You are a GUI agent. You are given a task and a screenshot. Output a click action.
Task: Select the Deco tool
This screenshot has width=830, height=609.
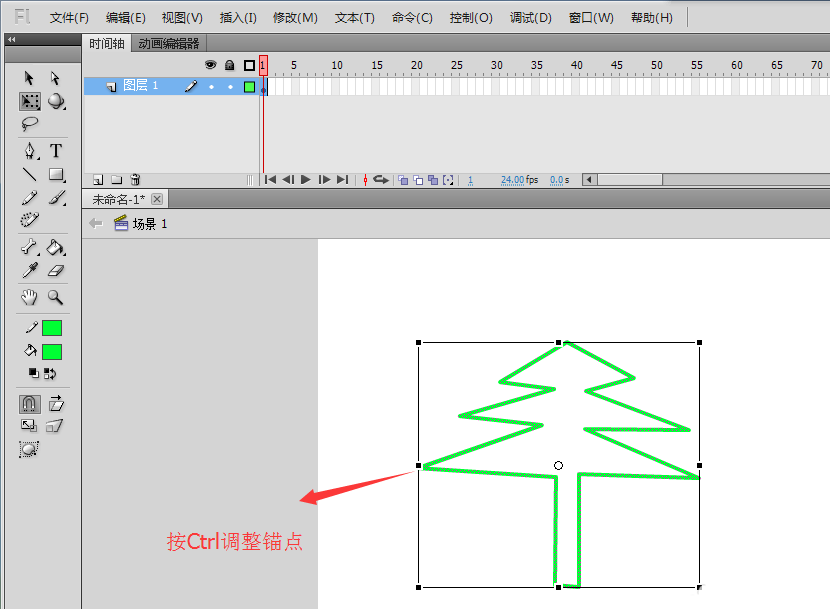tap(30, 220)
